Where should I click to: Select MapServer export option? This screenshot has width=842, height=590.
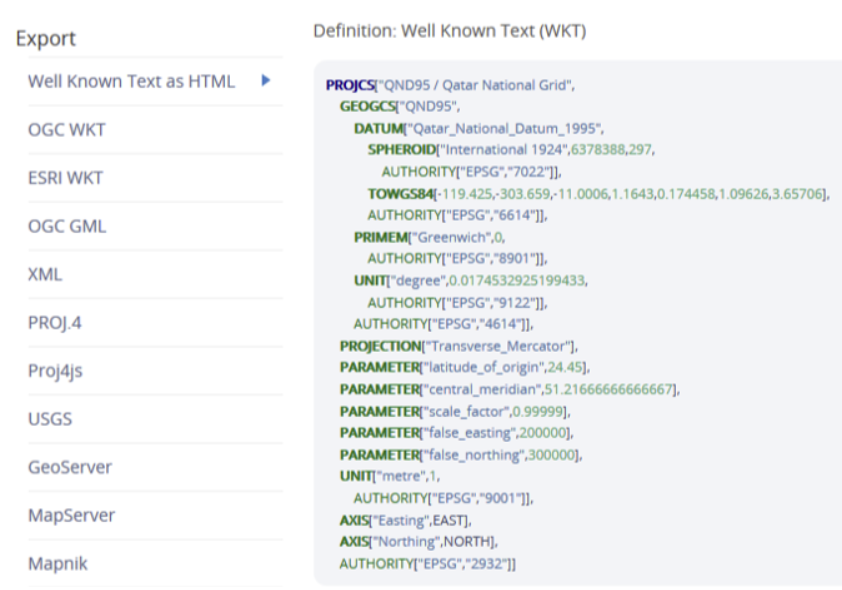[x=71, y=515]
